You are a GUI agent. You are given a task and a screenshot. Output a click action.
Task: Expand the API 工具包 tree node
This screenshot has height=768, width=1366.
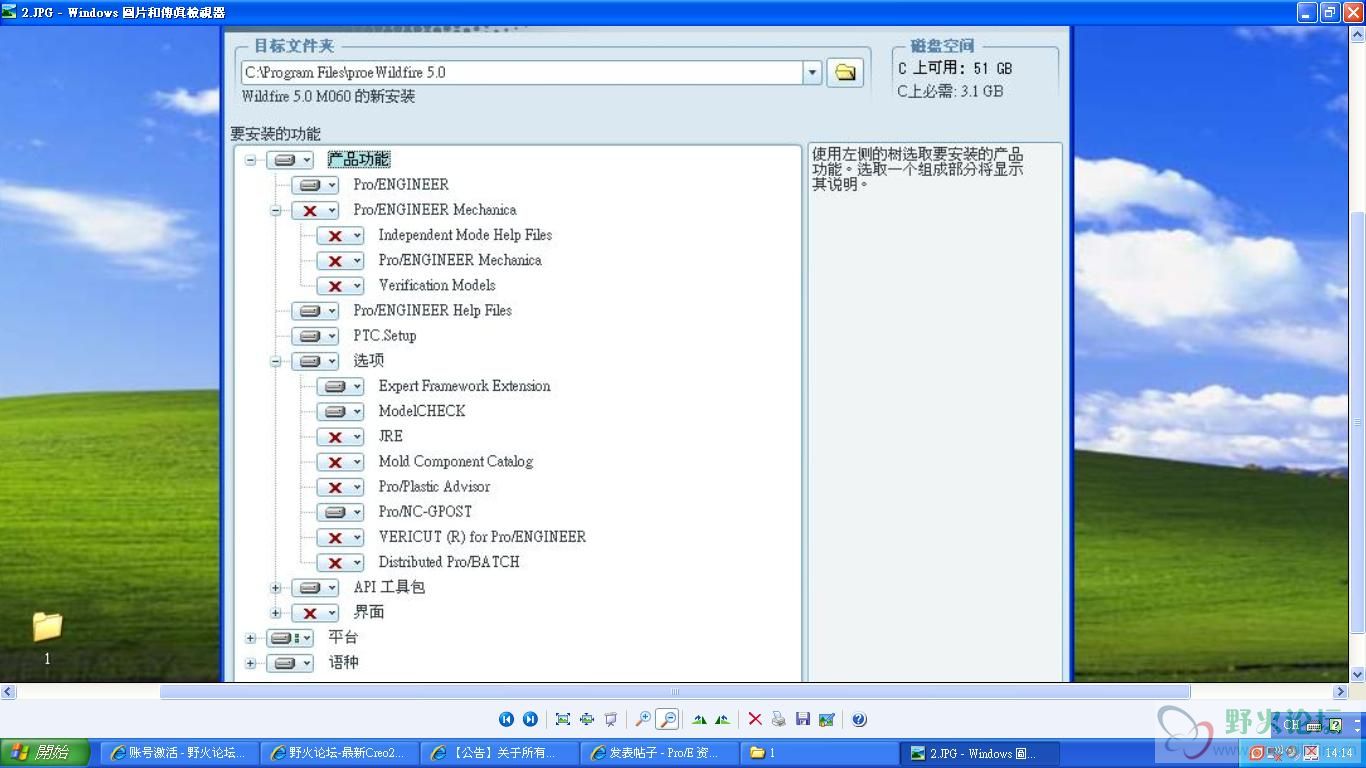276,588
